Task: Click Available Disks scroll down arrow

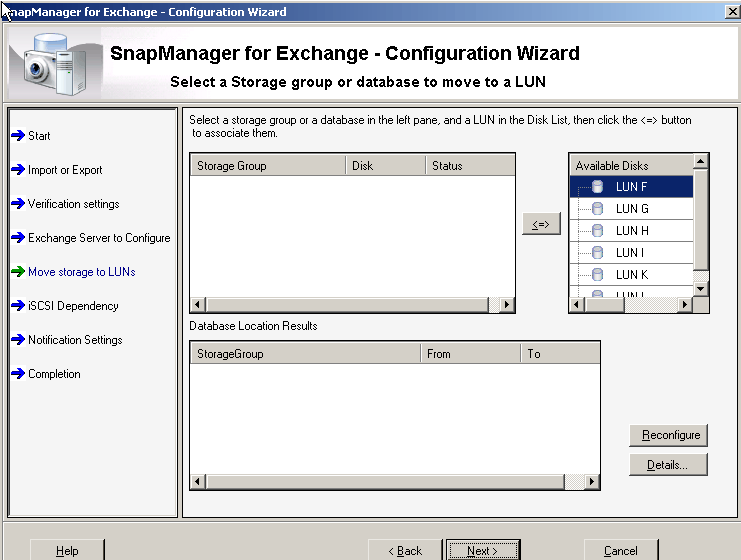Action: click(x=700, y=289)
